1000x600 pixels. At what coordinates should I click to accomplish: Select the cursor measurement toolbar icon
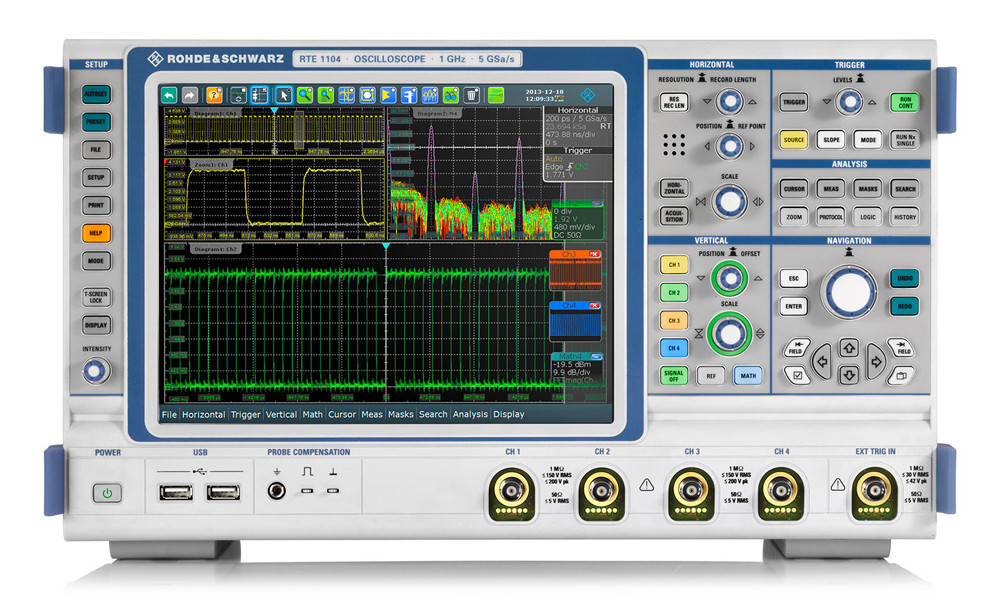click(346, 96)
